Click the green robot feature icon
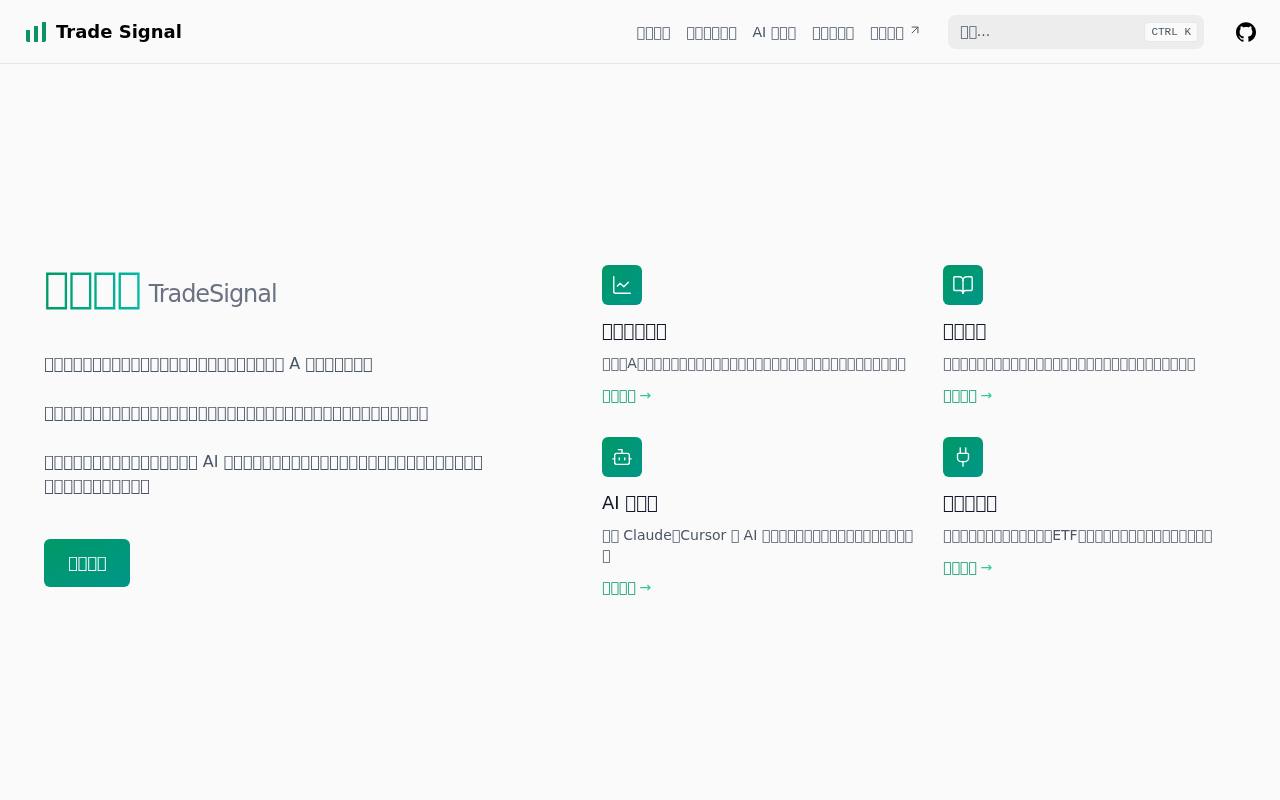 pyautogui.click(x=622, y=457)
